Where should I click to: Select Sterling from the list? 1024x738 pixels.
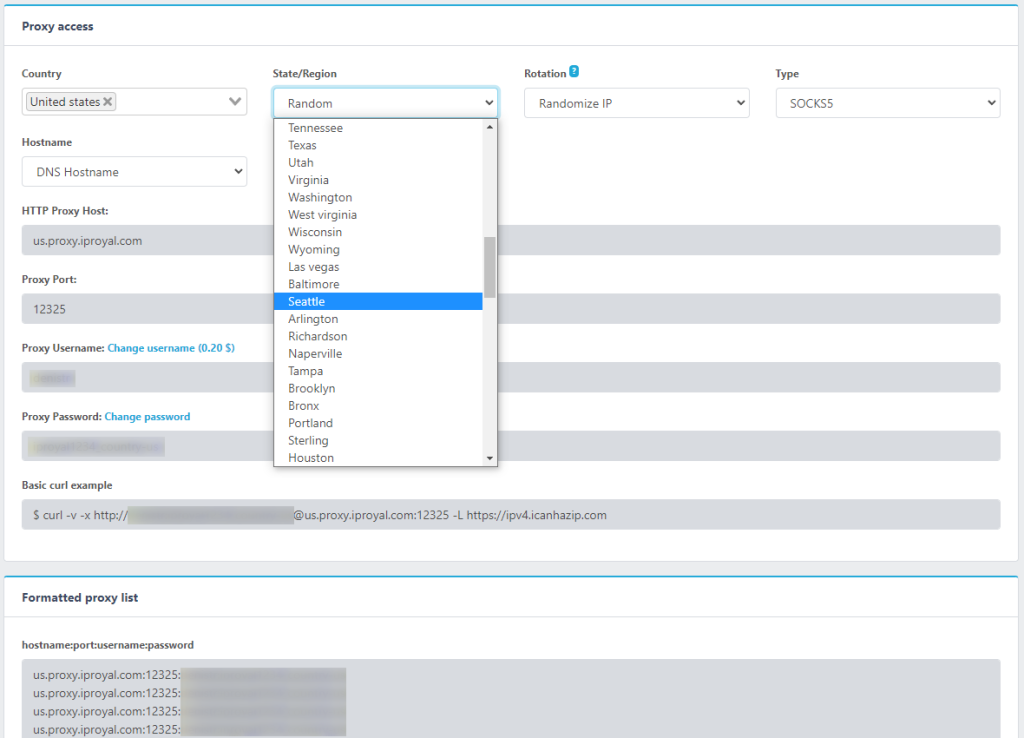tap(378, 441)
